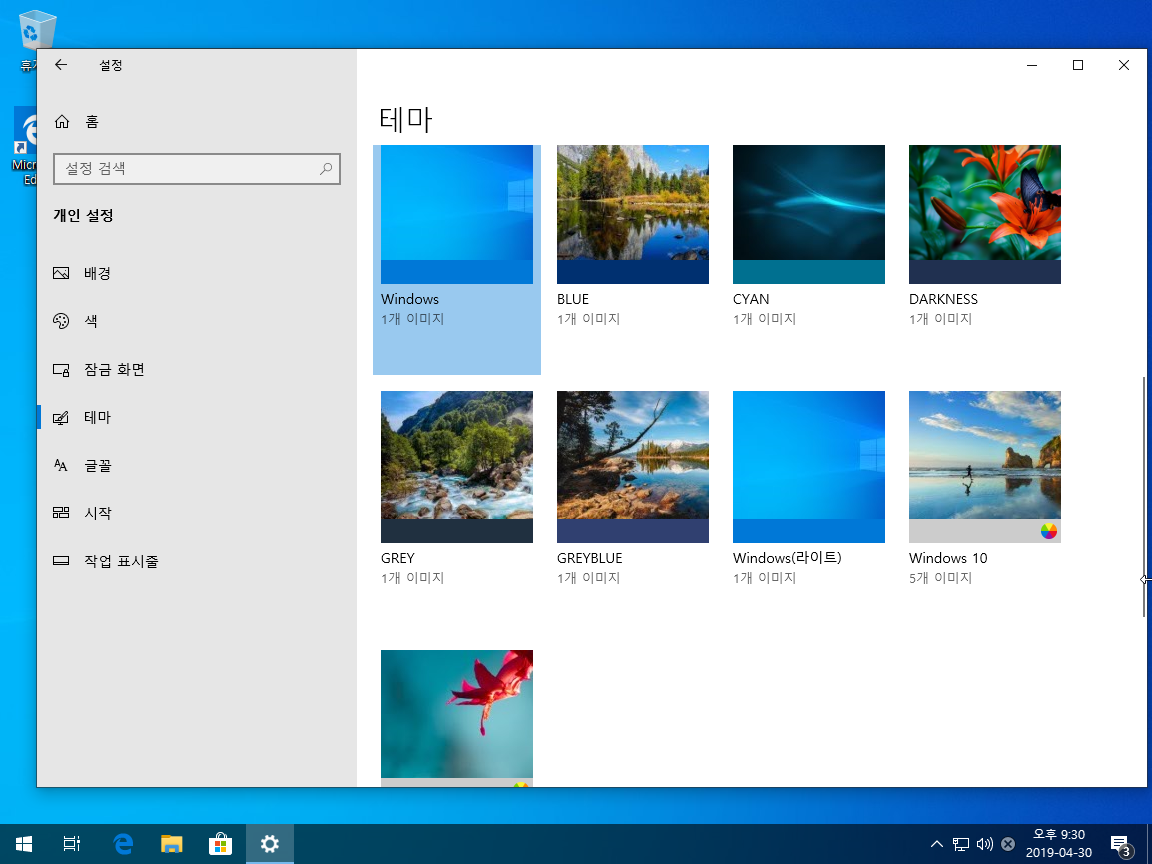
Task: Open 글꼴 settings page
Action: click(x=197, y=465)
